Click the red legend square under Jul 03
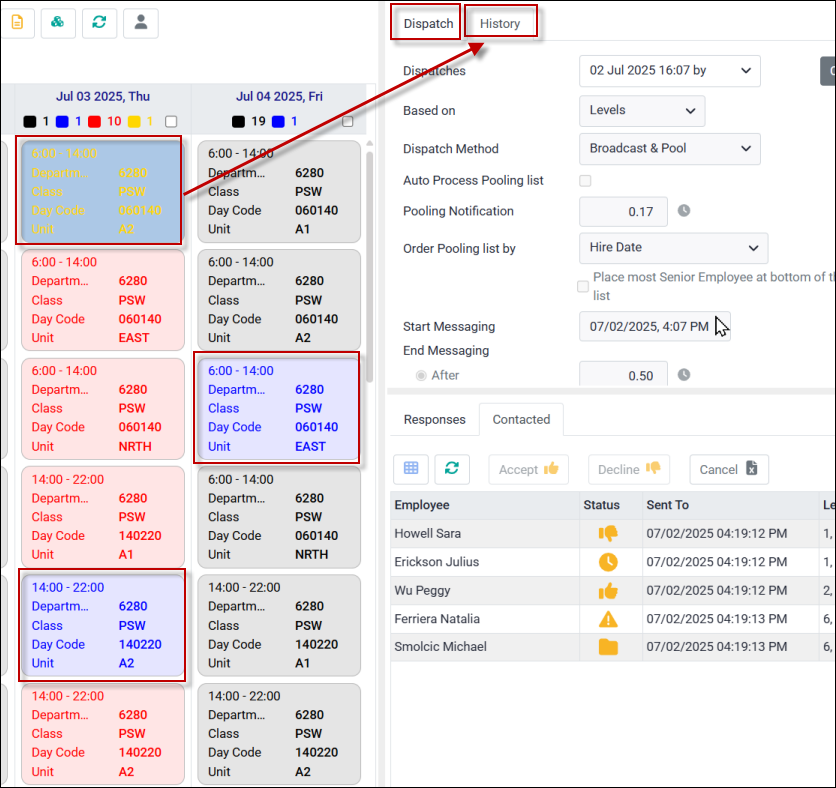Viewport: 836px width, 788px height. (94, 122)
